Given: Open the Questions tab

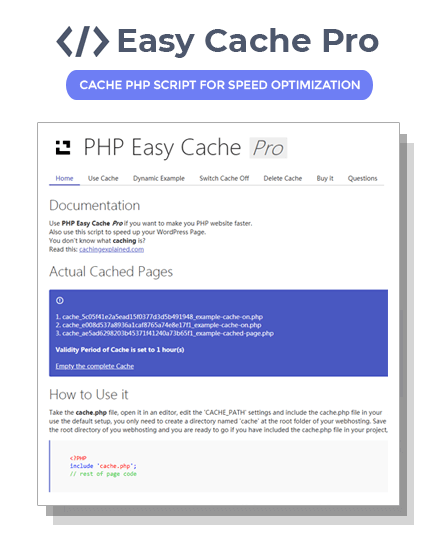Looking at the screenshot, I should click(x=362, y=178).
